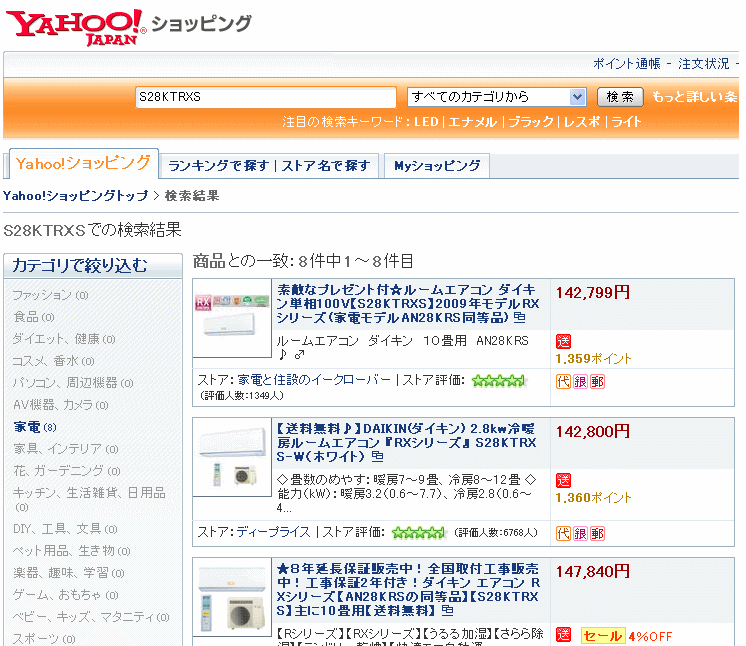Open the second product thumbnail, white aircon

click(x=232, y=457)
